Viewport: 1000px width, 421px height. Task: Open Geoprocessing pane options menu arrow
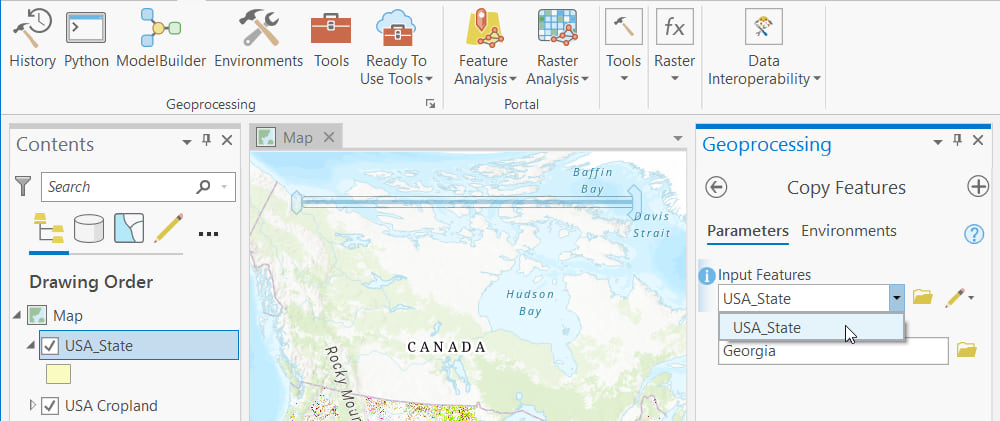tap(938, 142)
